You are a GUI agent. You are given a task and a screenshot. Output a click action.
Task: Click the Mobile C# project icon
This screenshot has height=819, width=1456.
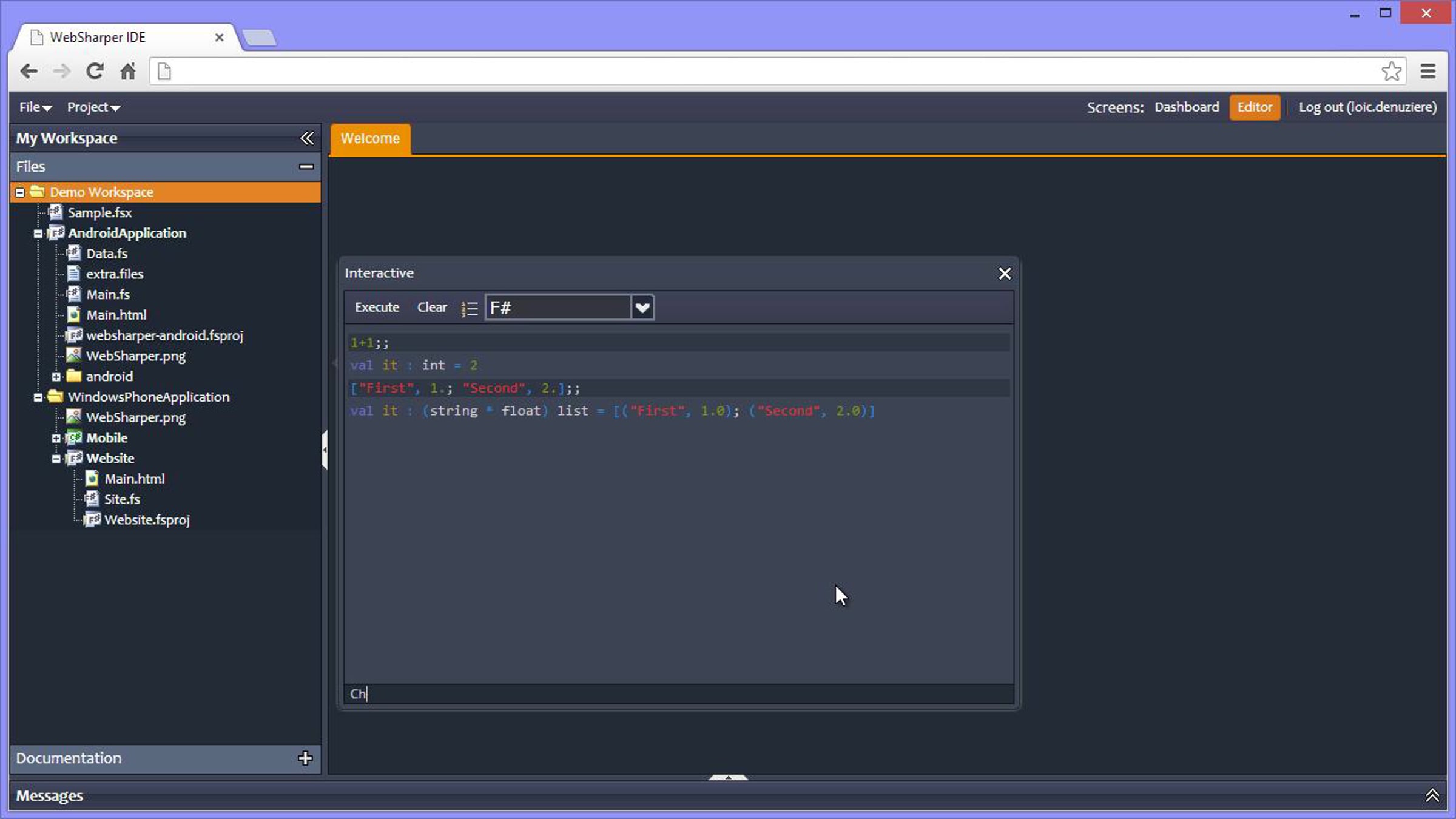click(74, 437)
